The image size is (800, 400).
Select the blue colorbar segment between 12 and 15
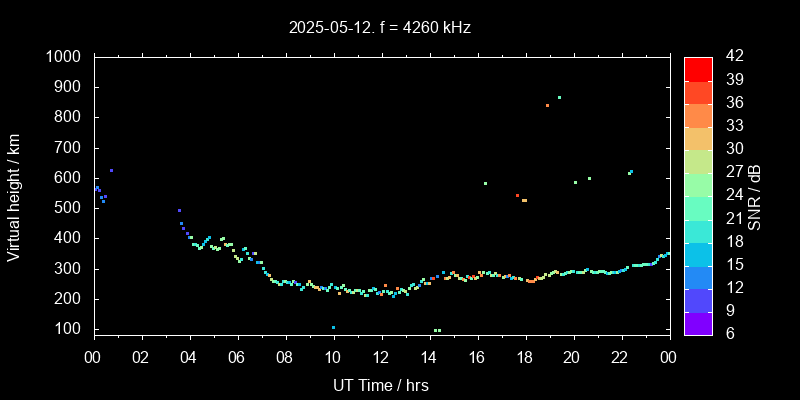click(698, 277)
